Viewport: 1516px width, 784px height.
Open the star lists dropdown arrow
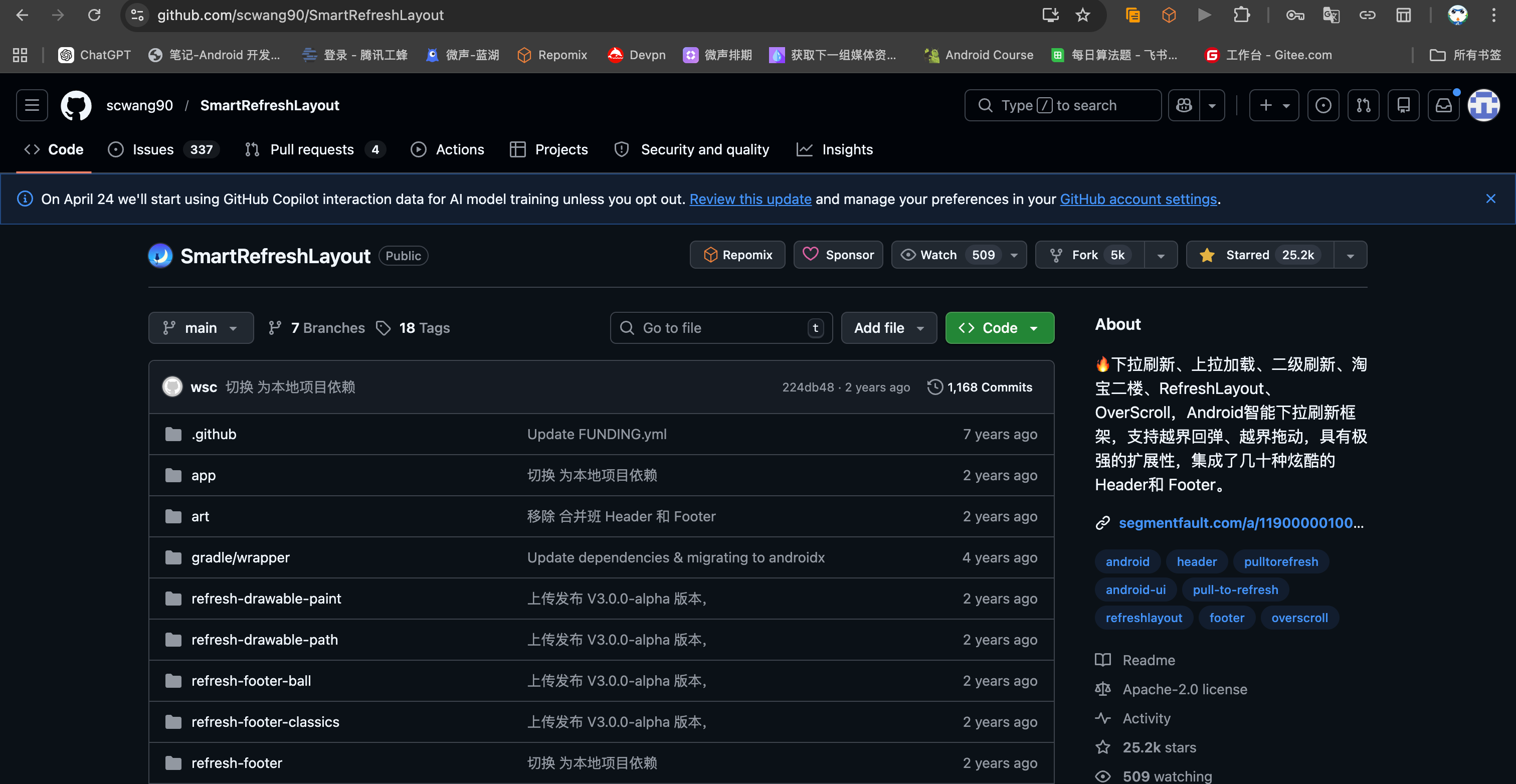click(x=1350, y=256)
